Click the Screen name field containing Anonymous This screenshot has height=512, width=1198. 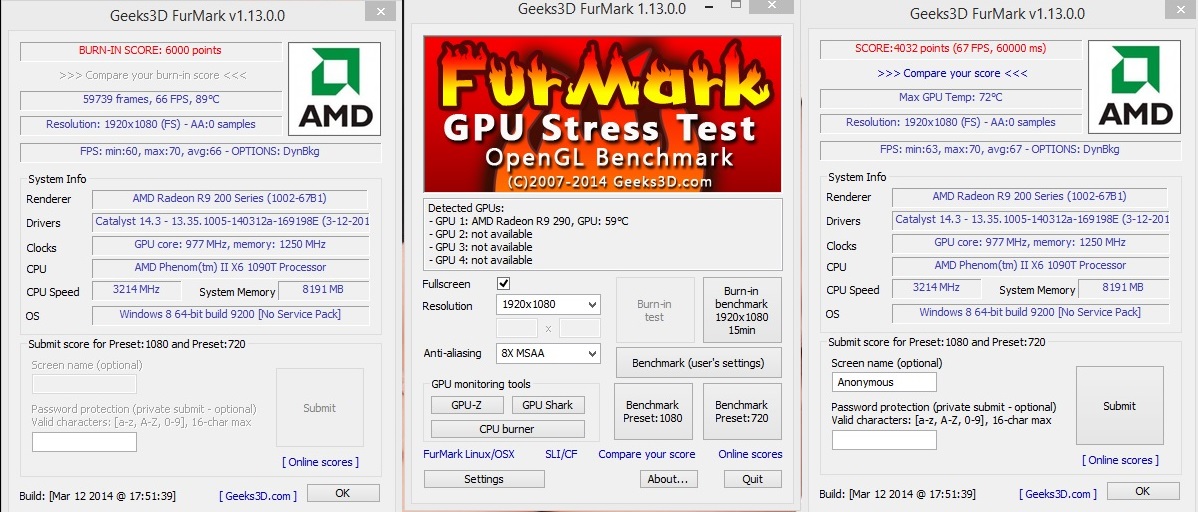884,382
